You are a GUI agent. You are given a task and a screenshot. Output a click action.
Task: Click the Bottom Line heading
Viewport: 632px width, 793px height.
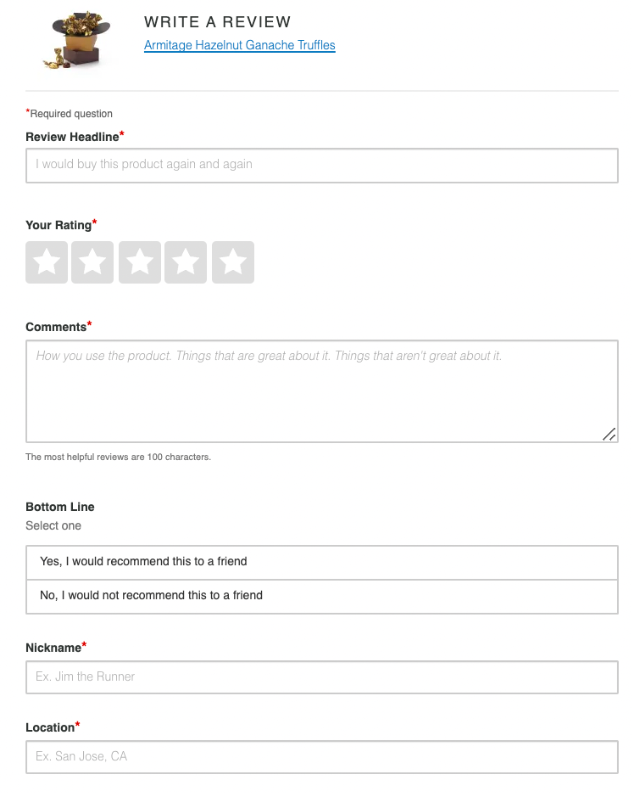[x=60, y=507]
